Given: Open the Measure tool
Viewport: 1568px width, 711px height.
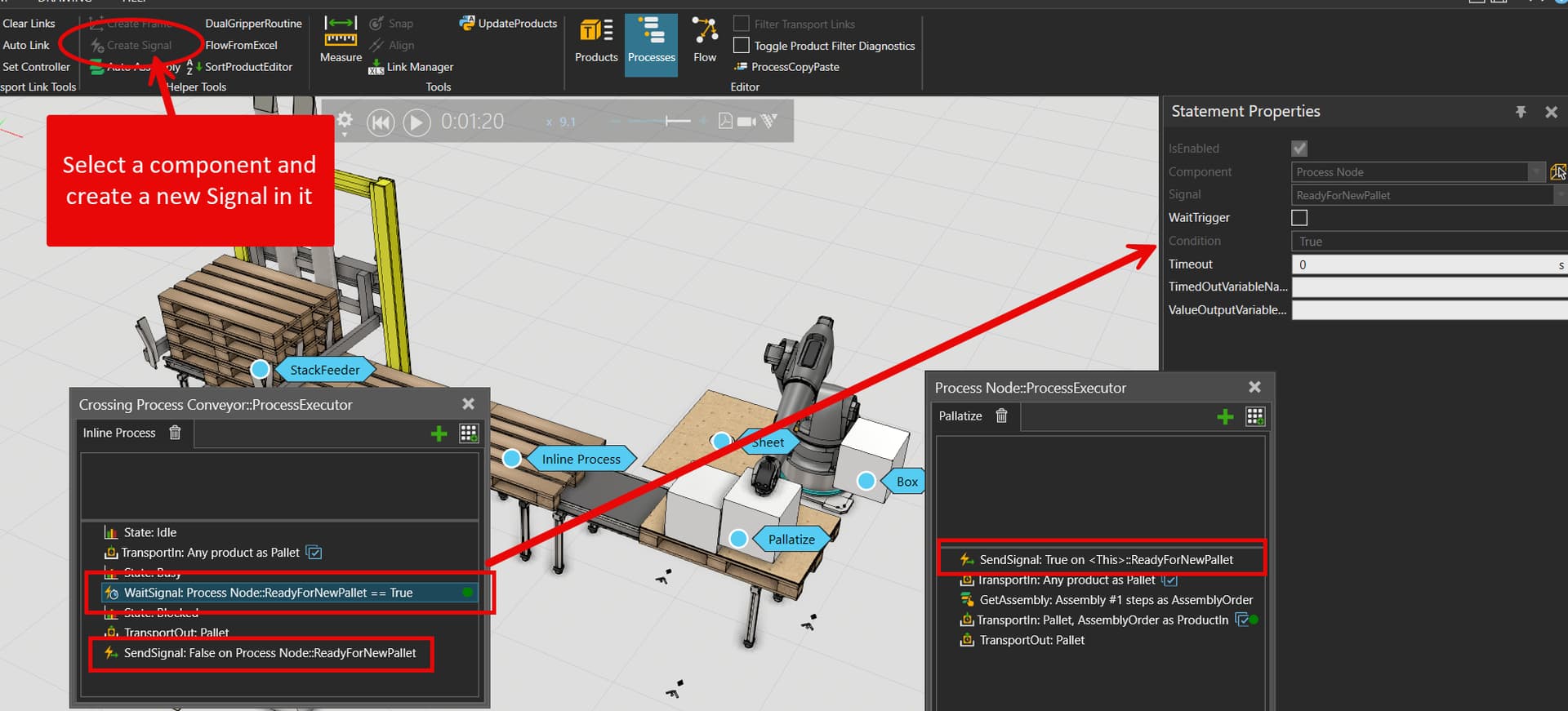Looking at the screenshot, I should 341,39.
